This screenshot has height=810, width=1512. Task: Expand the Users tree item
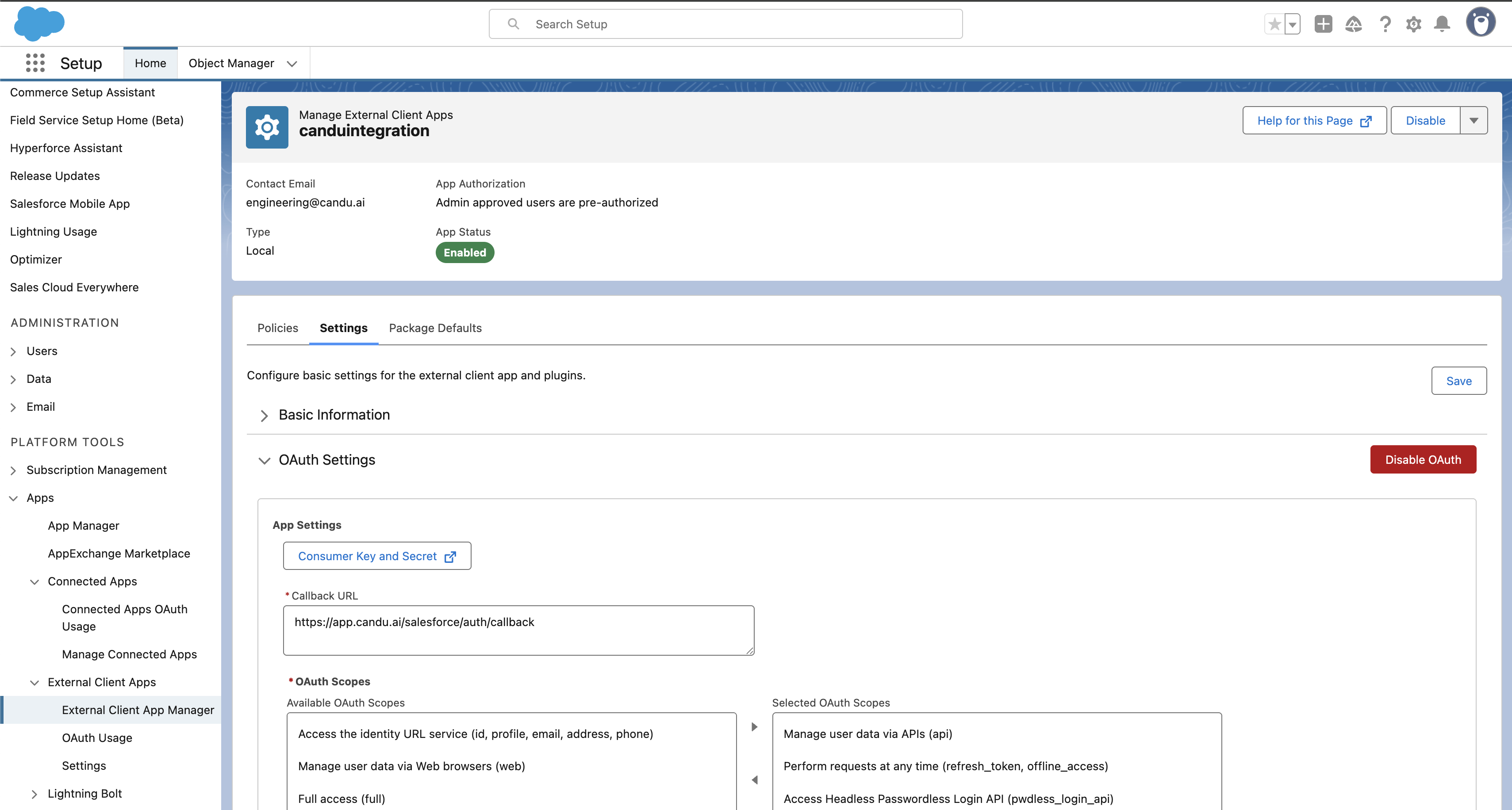point(14,352)
